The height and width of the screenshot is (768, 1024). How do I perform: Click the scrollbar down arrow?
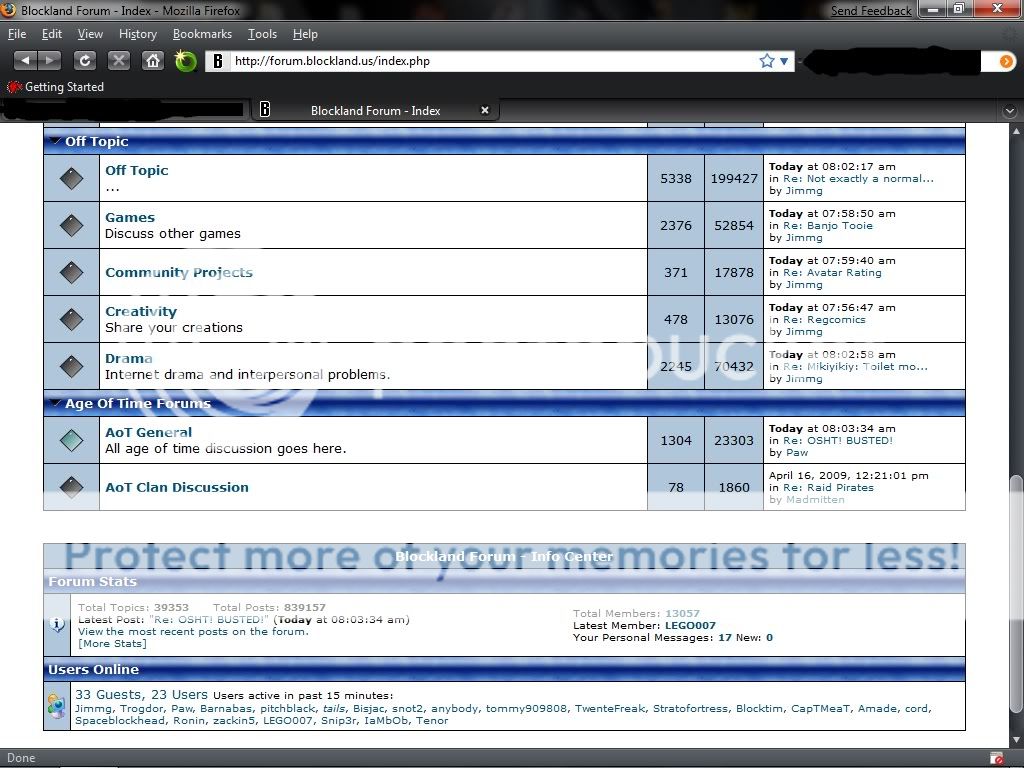pos(1016,740)
